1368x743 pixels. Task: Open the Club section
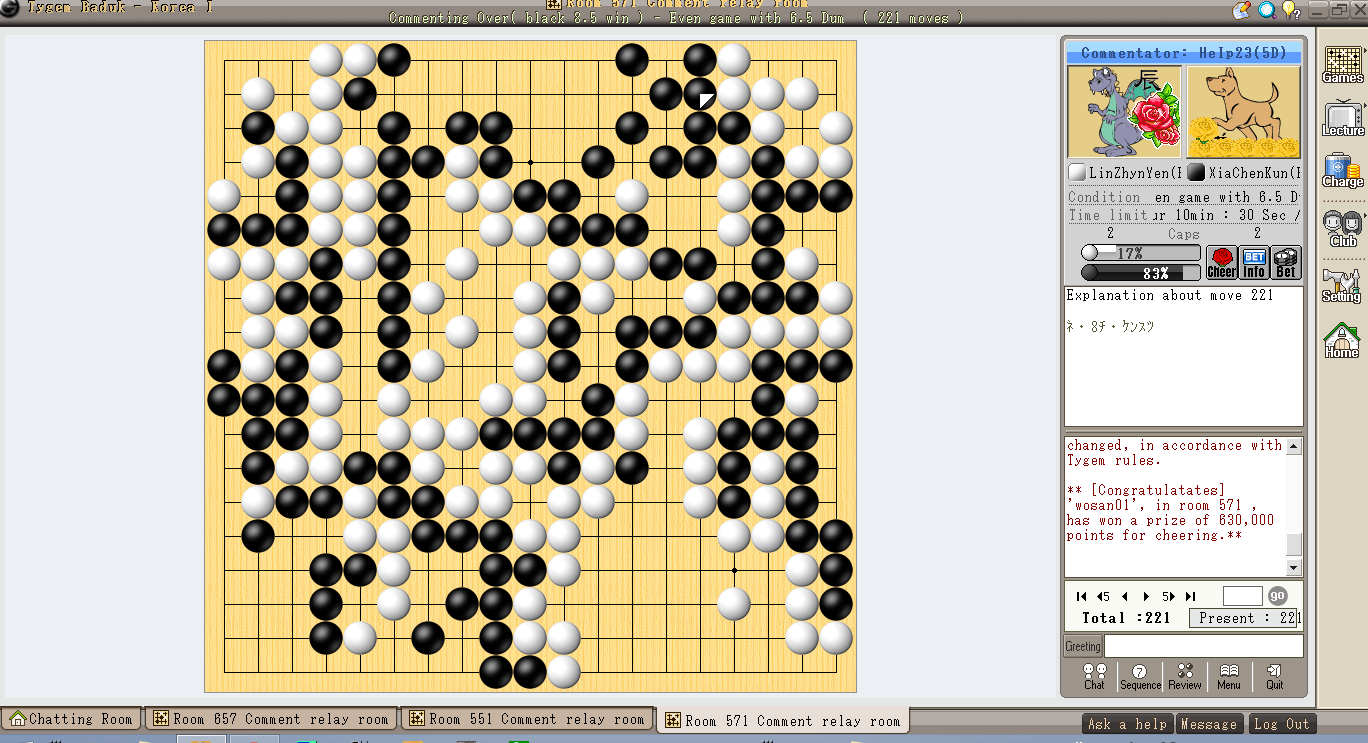click(x=1342, y=229)
